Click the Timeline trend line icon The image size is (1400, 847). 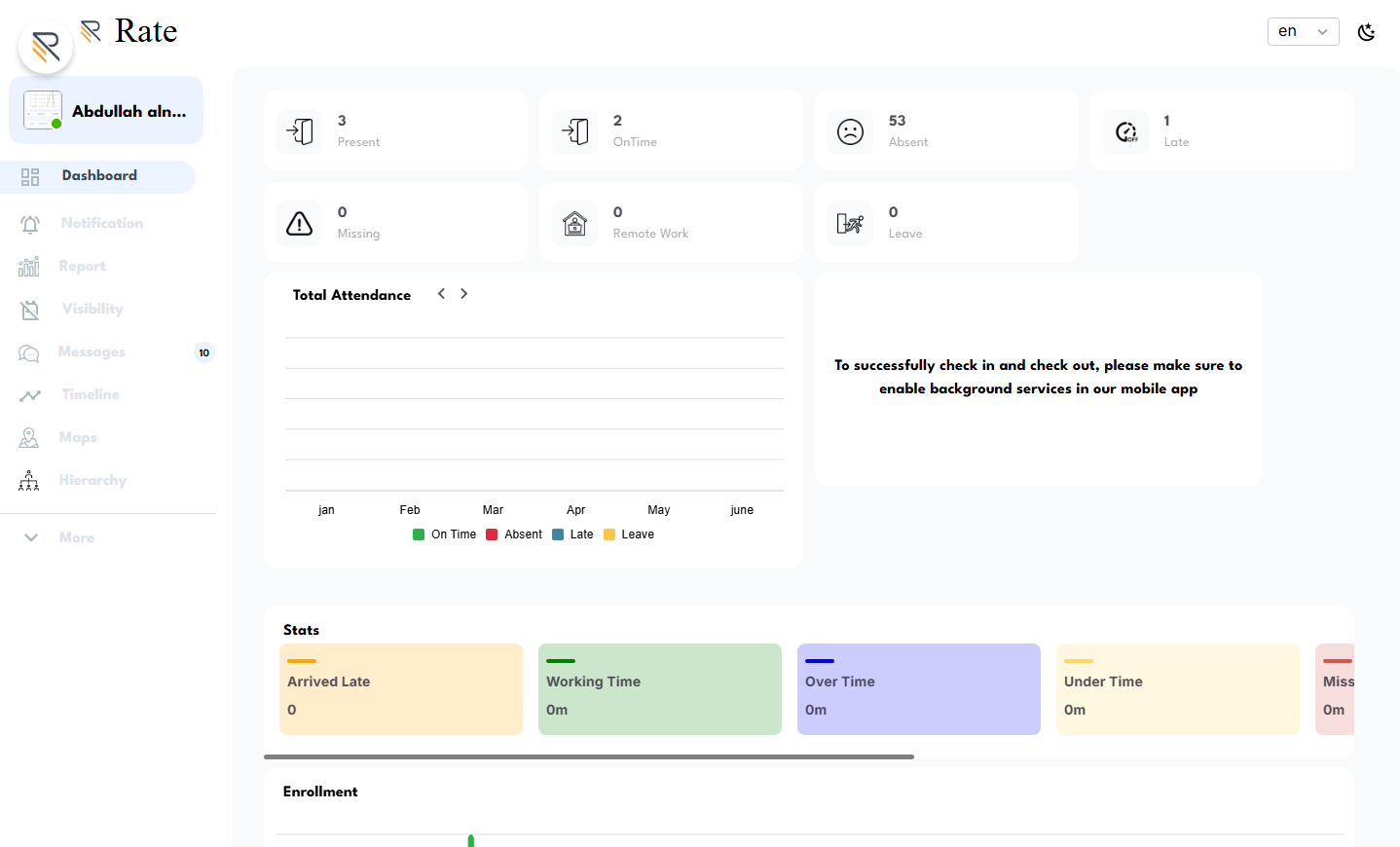tap(30, 395)
